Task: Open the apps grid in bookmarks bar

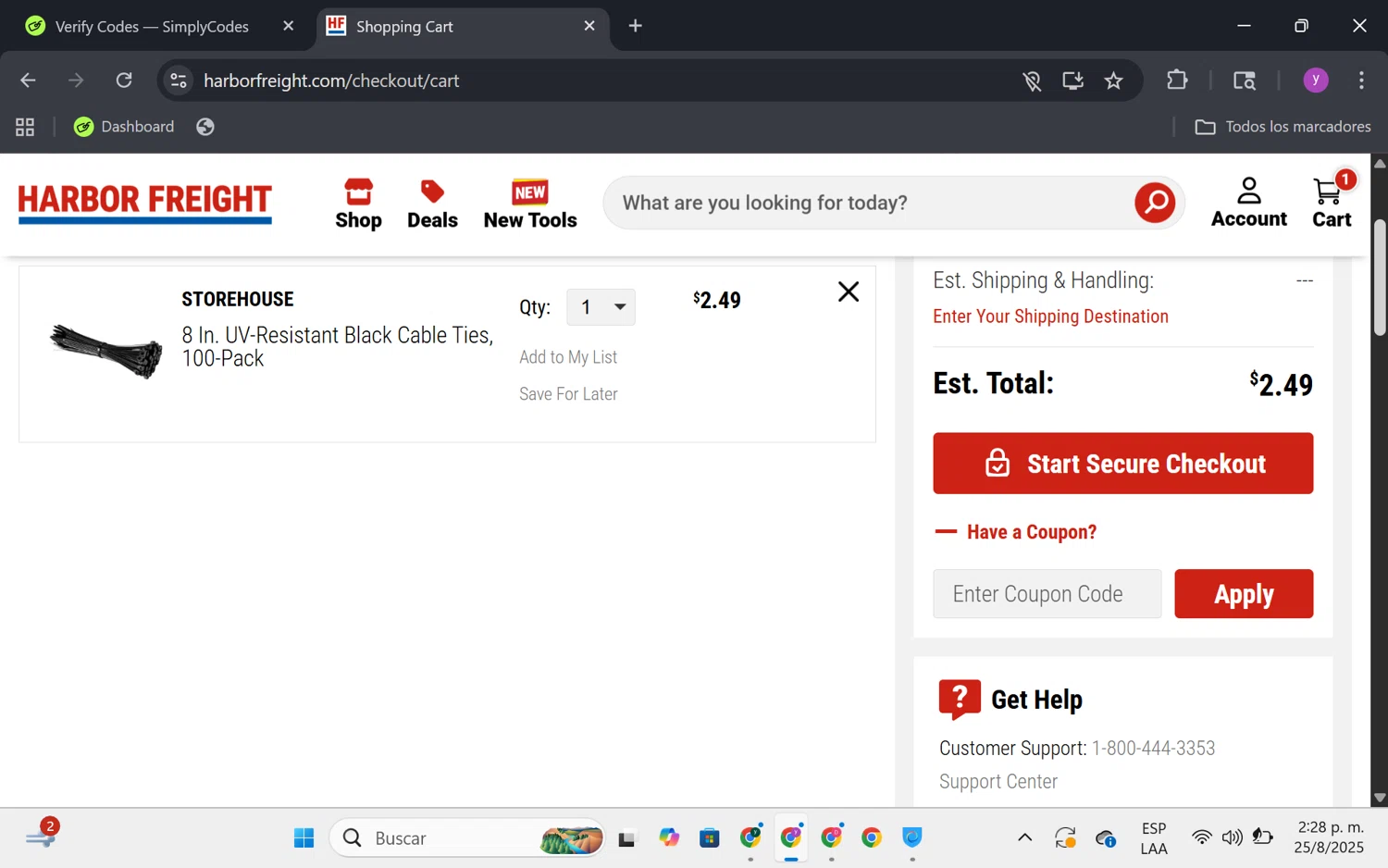Action: tap(25, 127)
